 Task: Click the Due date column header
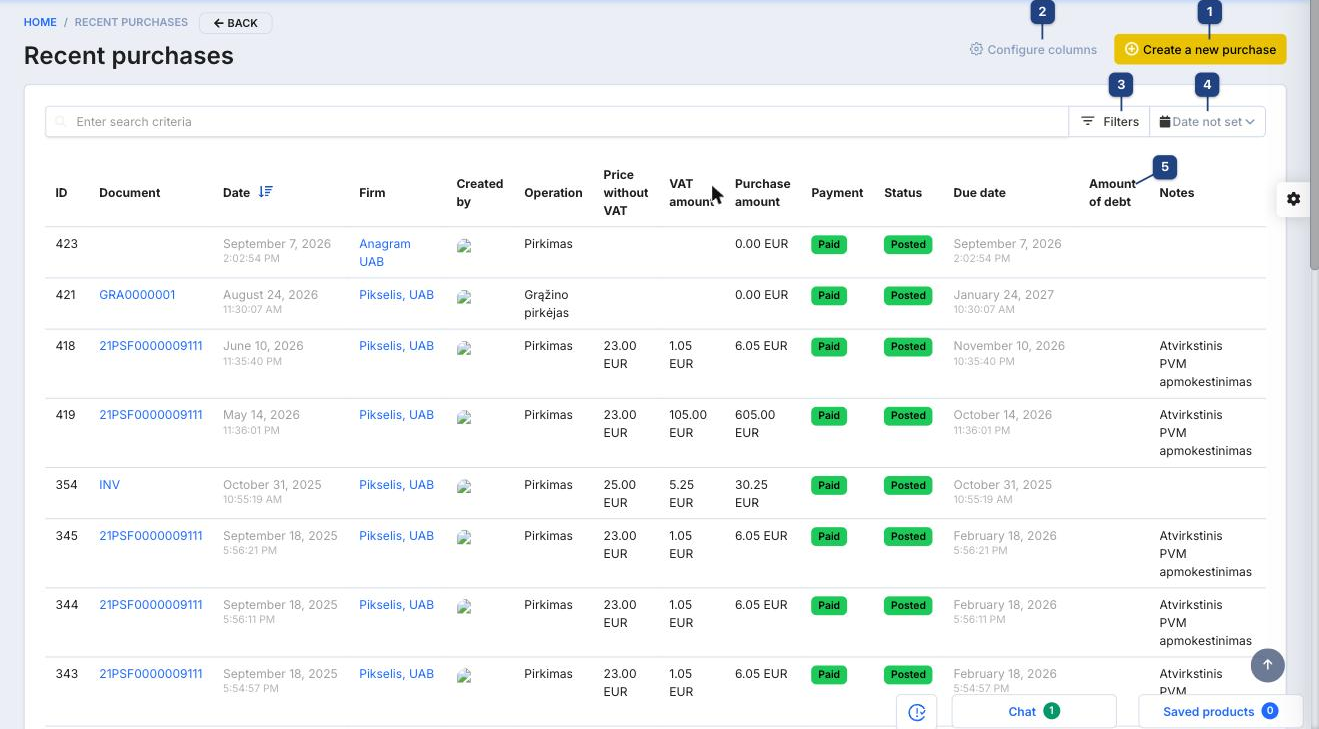click(979, 193)
